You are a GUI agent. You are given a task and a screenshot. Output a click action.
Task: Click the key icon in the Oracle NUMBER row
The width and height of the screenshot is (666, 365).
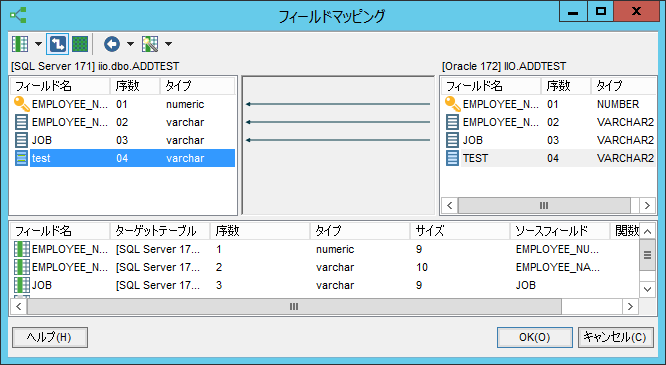point(452,104)
